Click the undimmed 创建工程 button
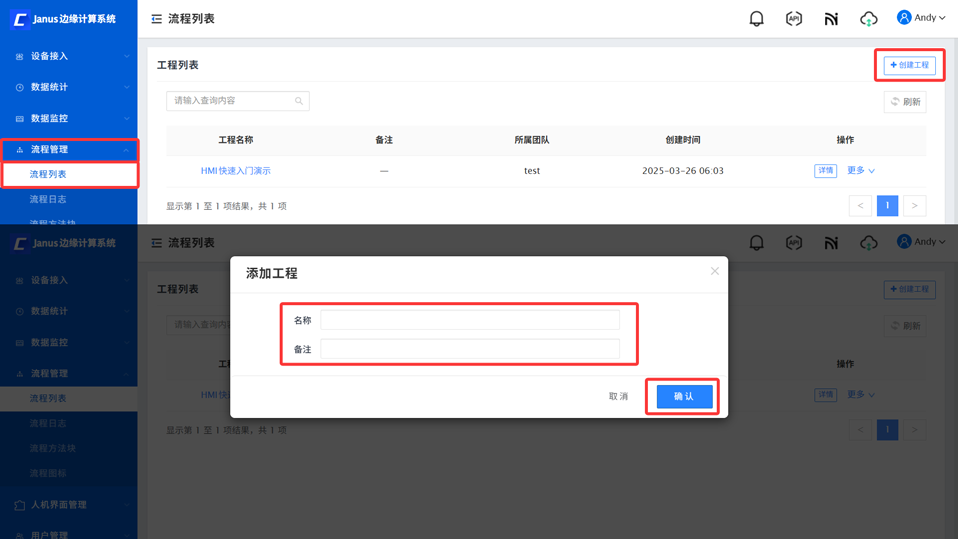 tap(909, 66)
